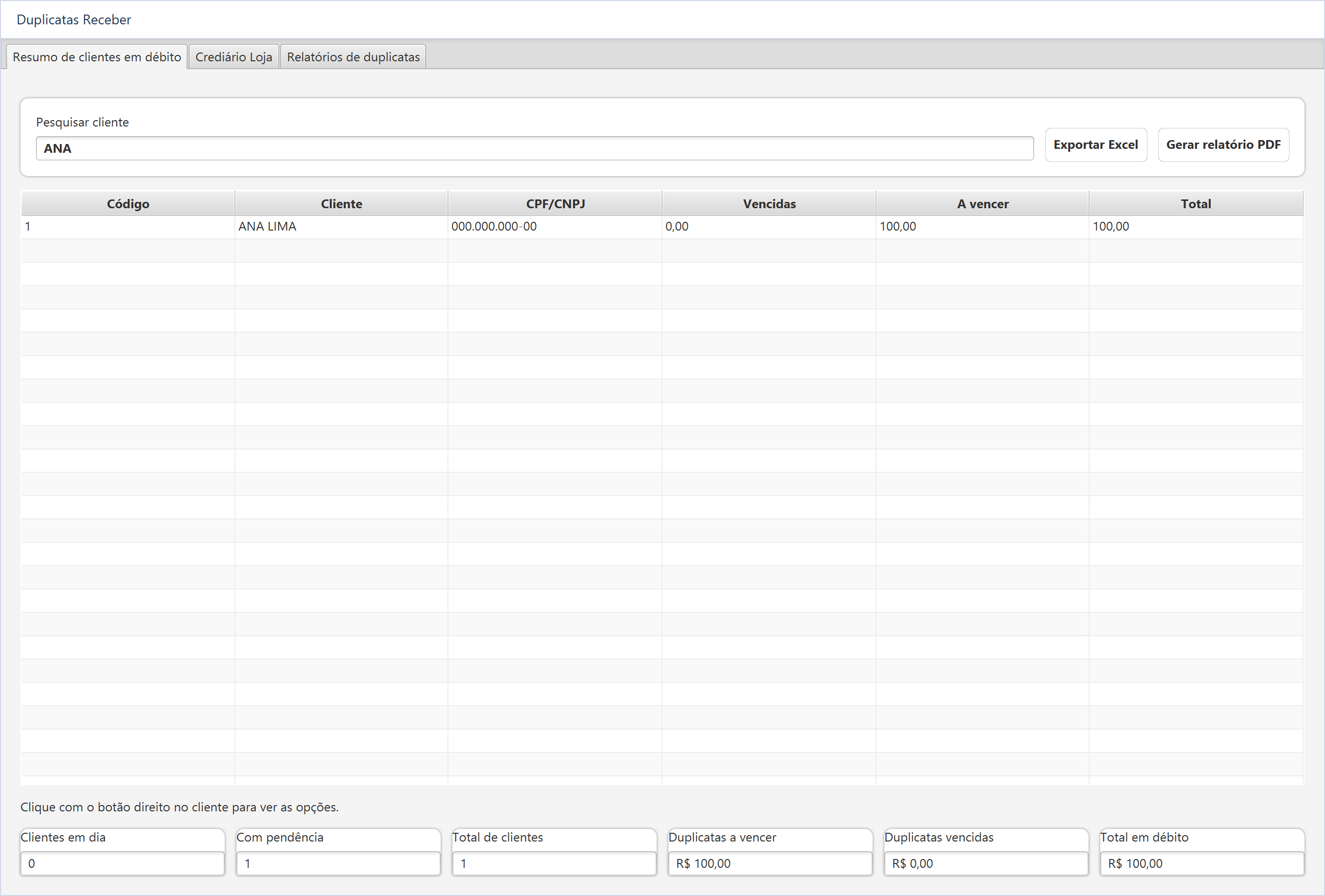The width and height of the screenshot is (1325, 896).
Task: Export the list with Exportar Excel
Action: tap(1095, 145)
